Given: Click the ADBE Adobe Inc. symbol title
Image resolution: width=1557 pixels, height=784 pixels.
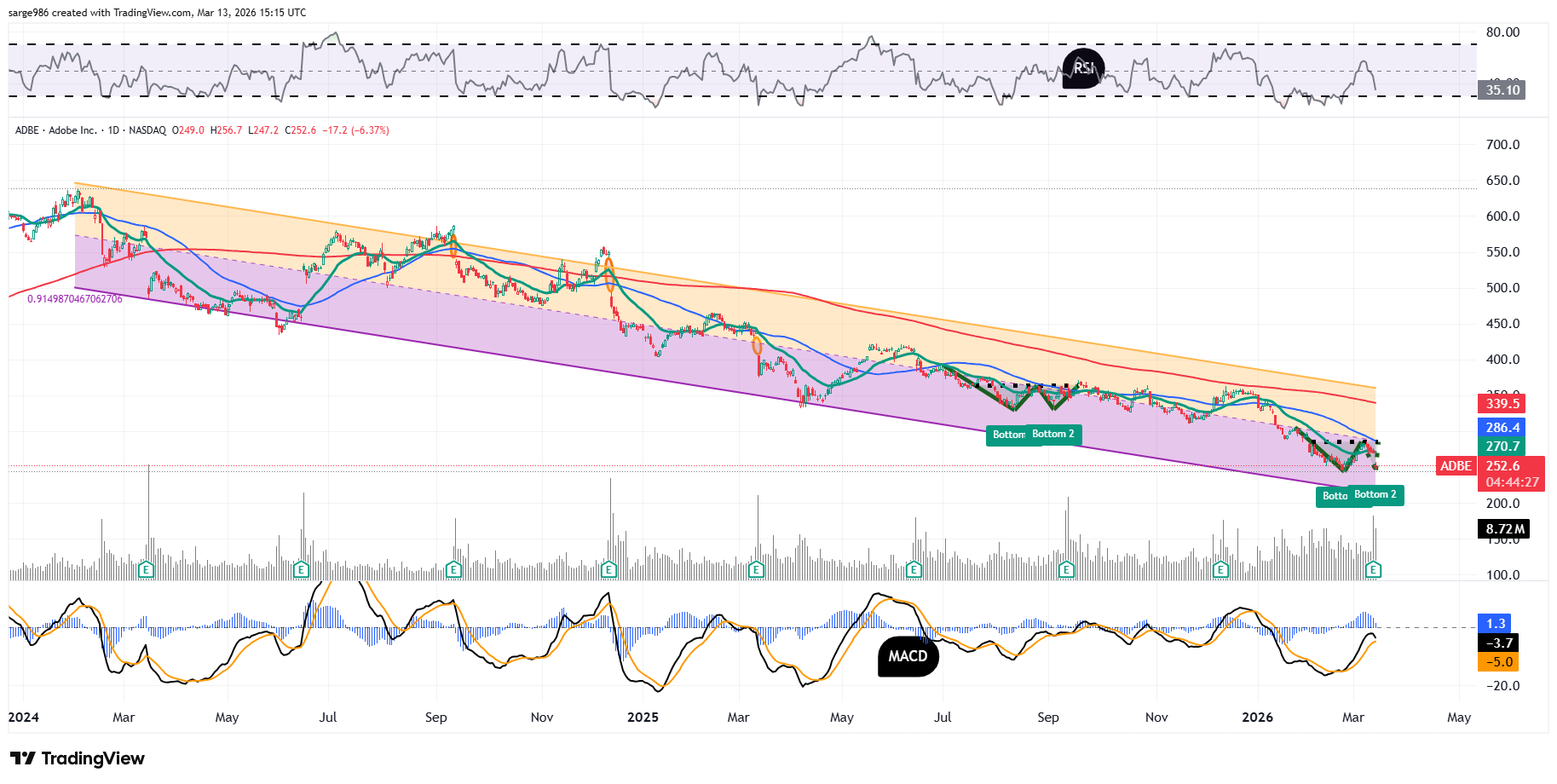Looking at the screenshot, I should tap(56, 130).
